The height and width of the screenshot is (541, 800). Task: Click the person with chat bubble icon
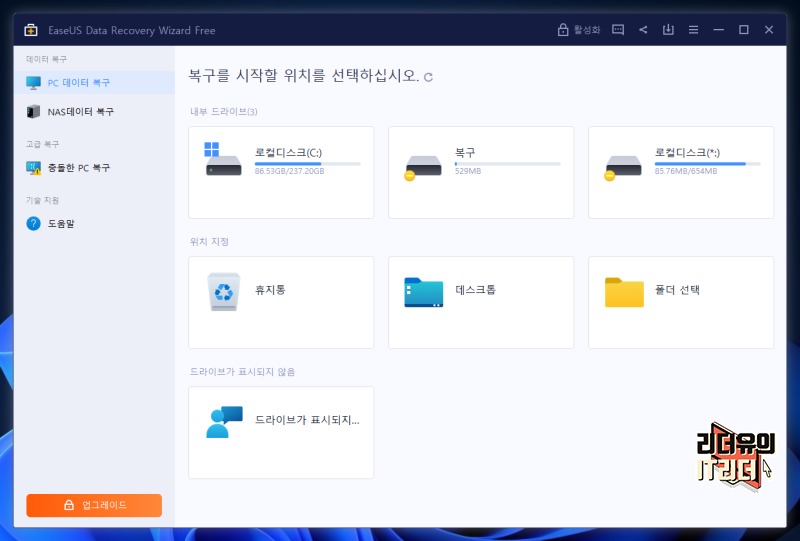point(224,422)
